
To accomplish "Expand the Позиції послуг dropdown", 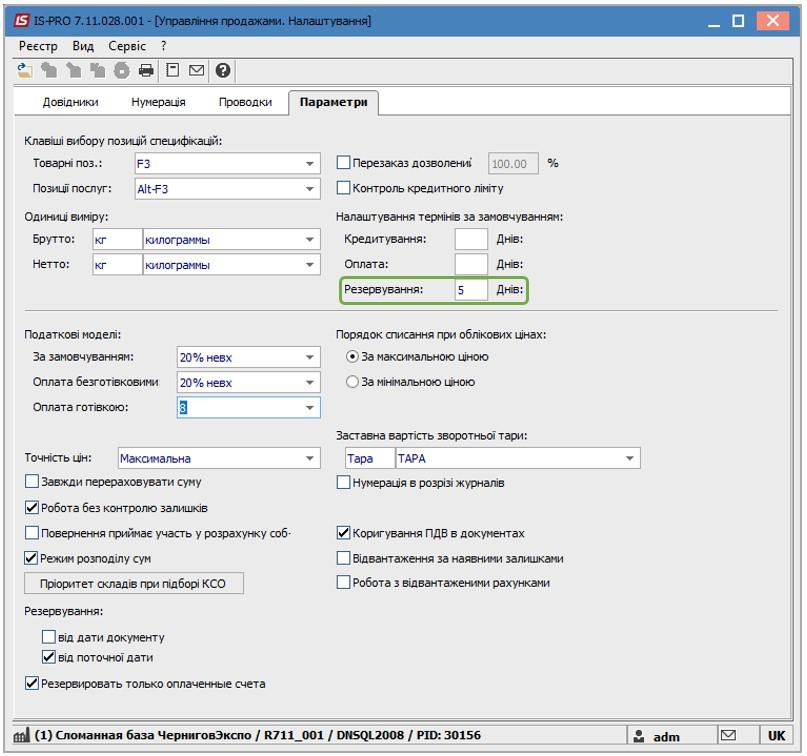I will [x=310, y=189].
